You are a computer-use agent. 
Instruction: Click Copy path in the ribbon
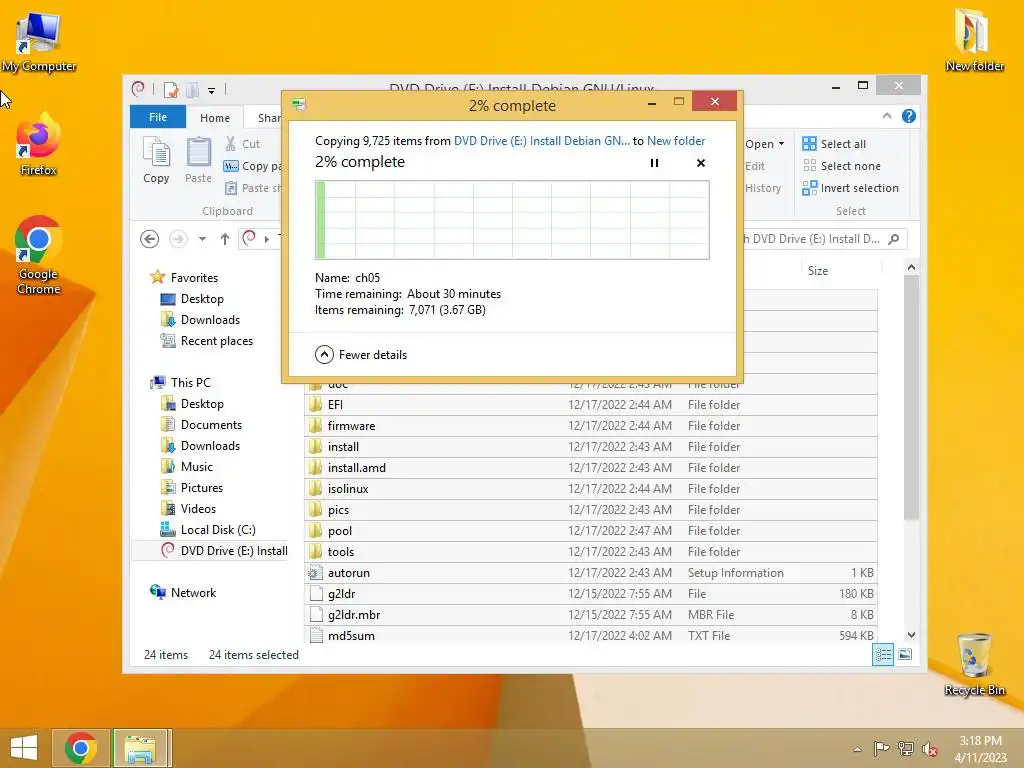click(x=253, y=166)
